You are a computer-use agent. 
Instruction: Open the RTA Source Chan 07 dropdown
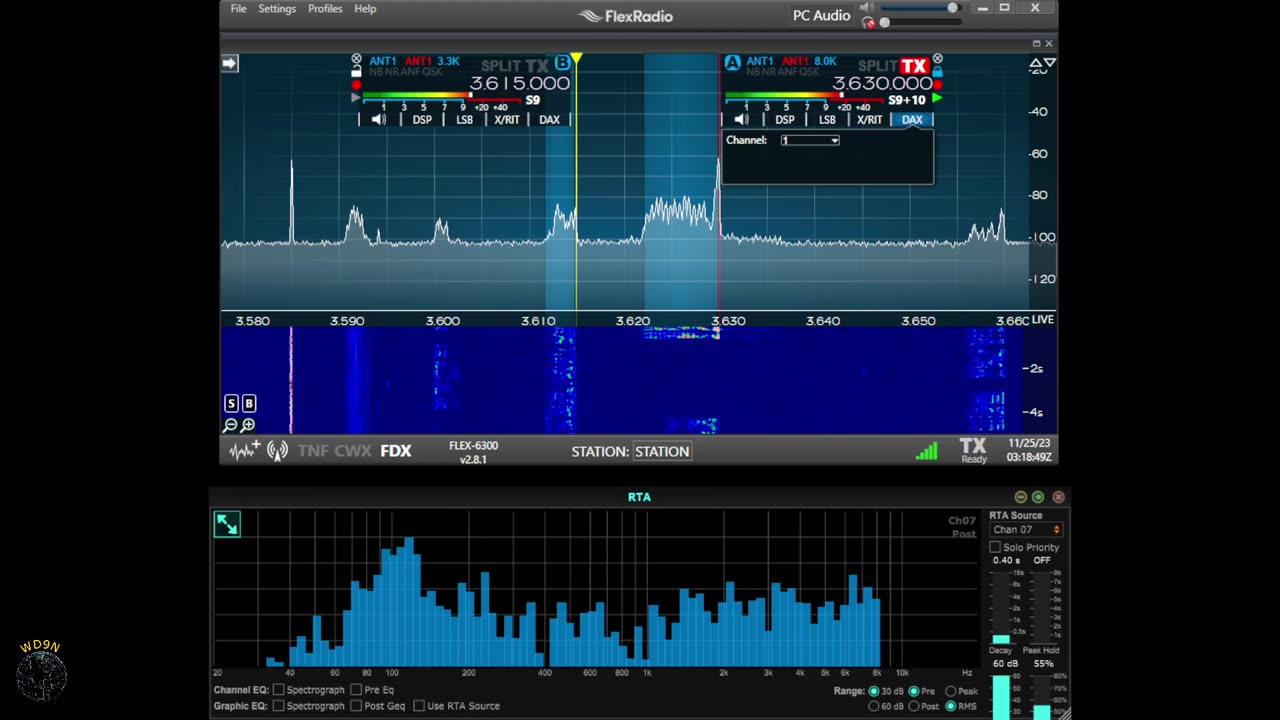pos(1026,530)
